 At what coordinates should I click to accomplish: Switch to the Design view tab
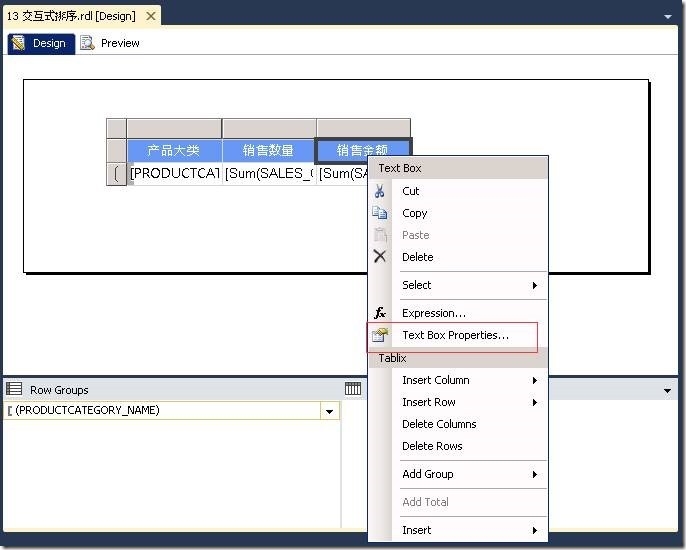tap(41, 43)
